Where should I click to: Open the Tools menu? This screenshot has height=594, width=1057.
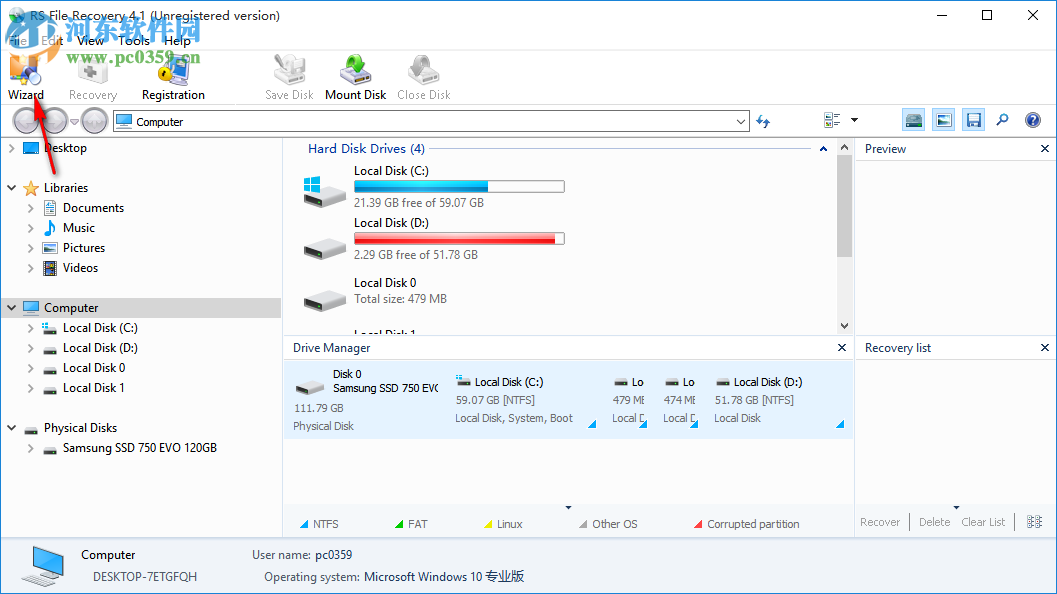tap(133, 41)
